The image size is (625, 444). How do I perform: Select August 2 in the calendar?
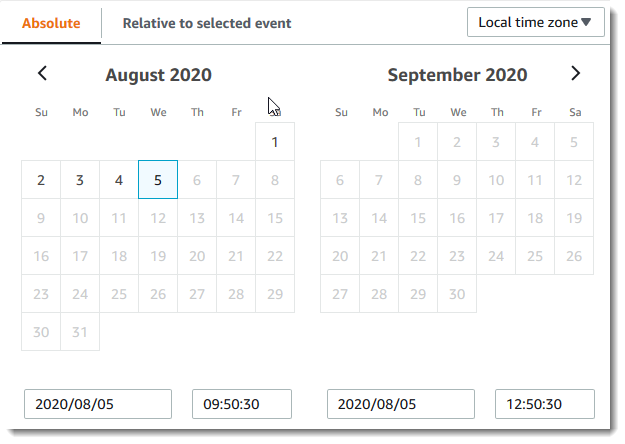(x=41, y=181)
